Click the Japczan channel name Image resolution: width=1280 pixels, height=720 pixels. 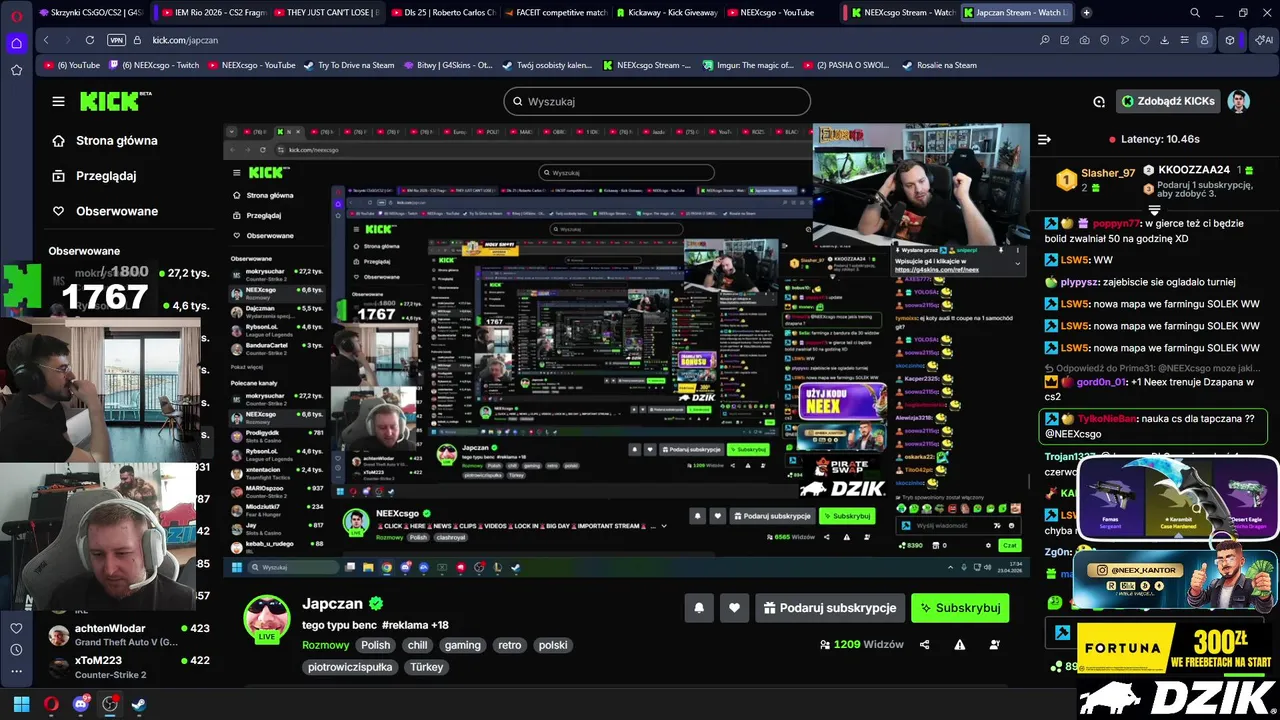[x=333, y=604]
